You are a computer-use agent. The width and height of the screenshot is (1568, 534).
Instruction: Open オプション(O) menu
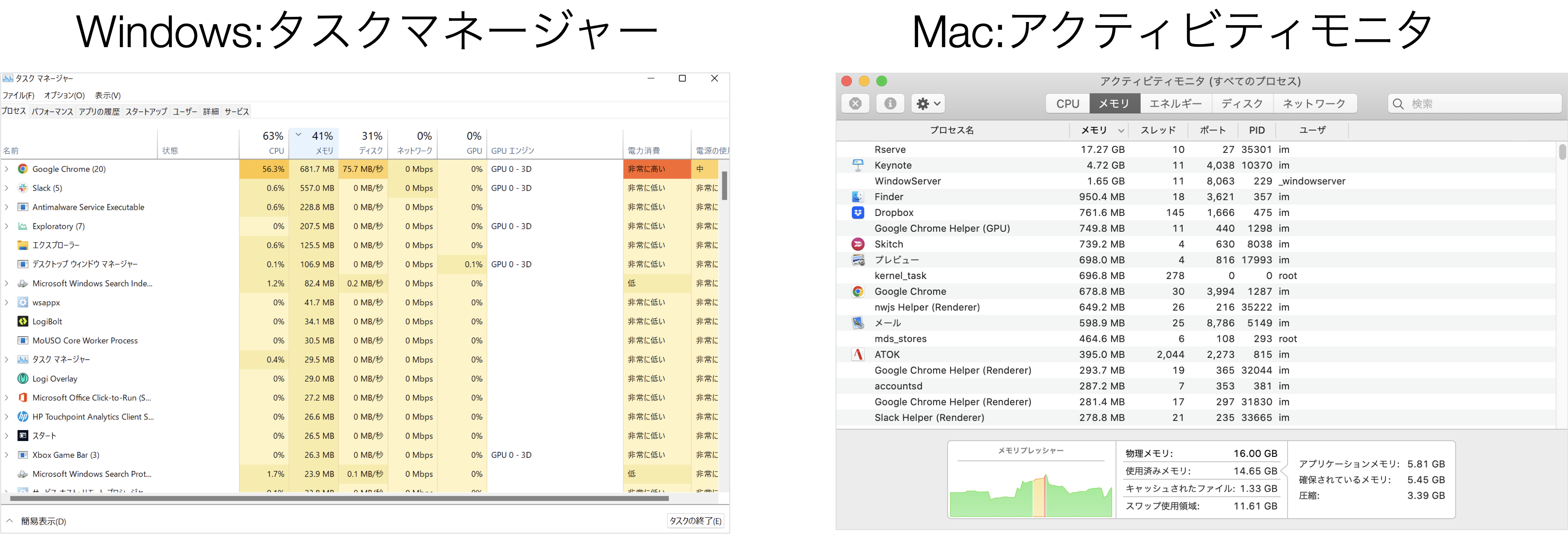64,96
